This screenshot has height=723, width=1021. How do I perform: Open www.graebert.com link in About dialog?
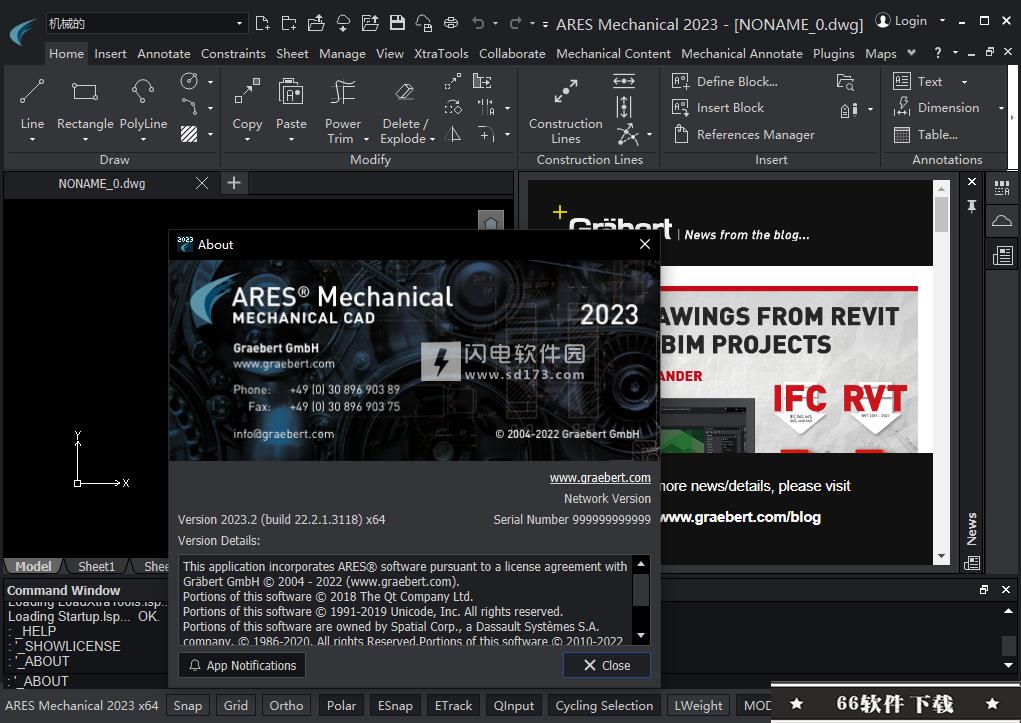(600, 477)
